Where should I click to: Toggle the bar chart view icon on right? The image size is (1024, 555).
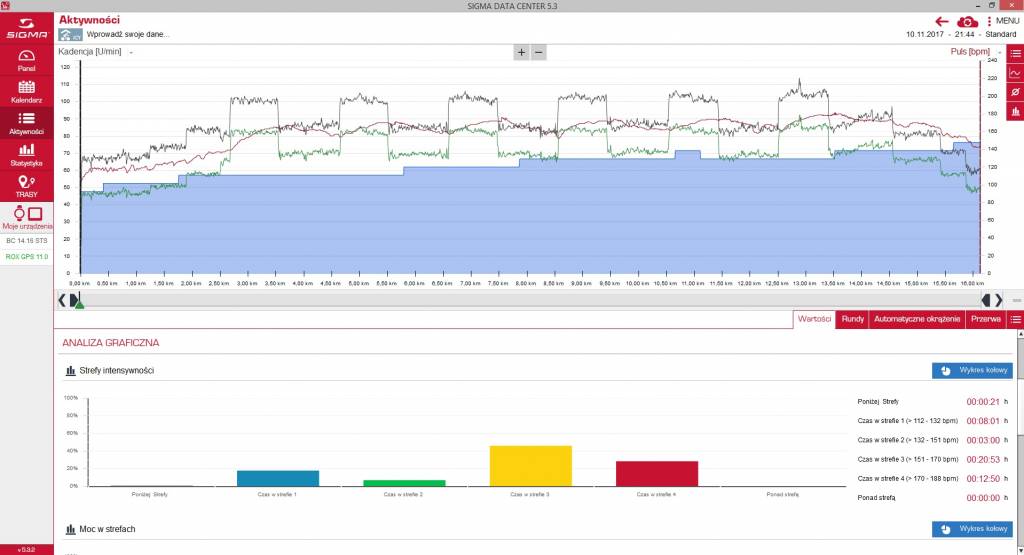pos(1015,112)
